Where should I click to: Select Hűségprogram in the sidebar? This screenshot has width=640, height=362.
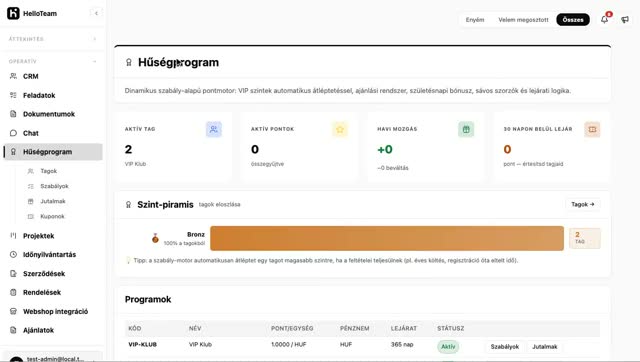point(53,152)
